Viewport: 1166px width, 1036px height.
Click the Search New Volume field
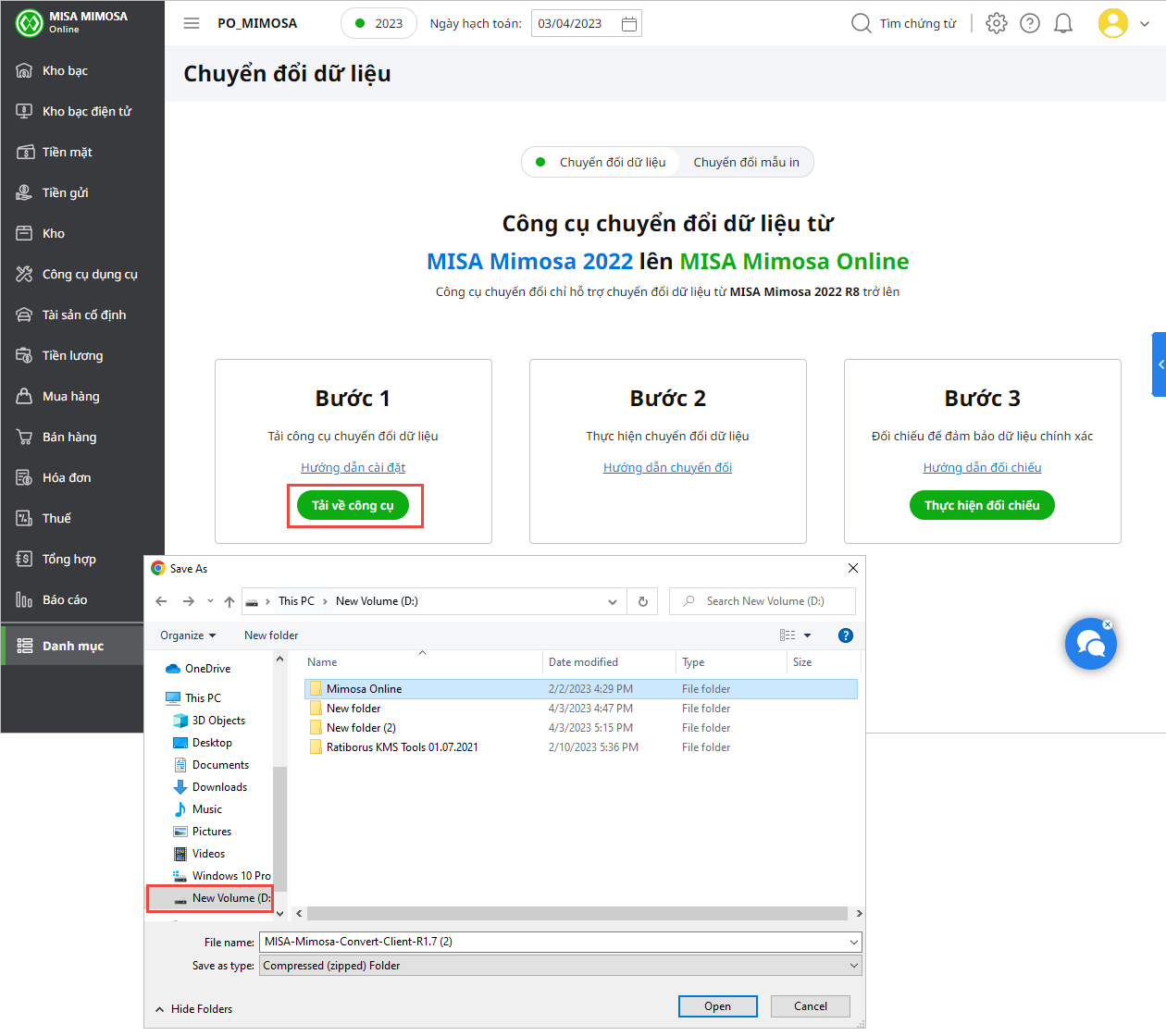click(x=763, y=601)
